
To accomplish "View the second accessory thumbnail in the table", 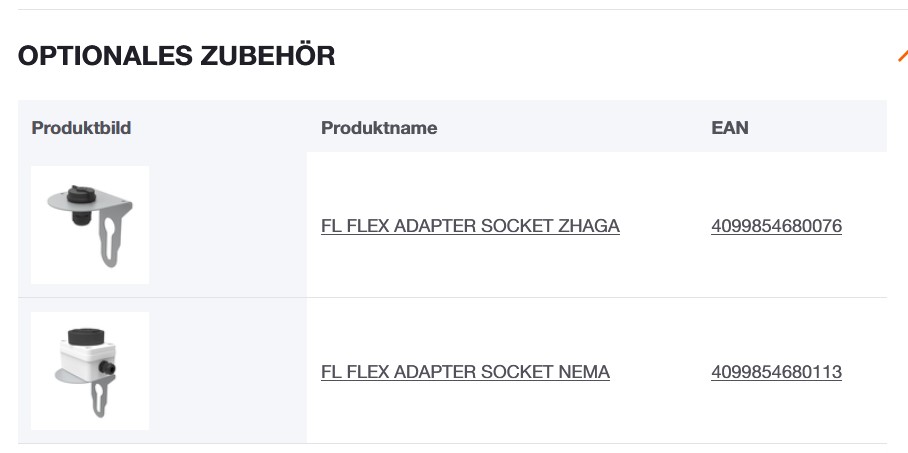I will click(90, 371).
